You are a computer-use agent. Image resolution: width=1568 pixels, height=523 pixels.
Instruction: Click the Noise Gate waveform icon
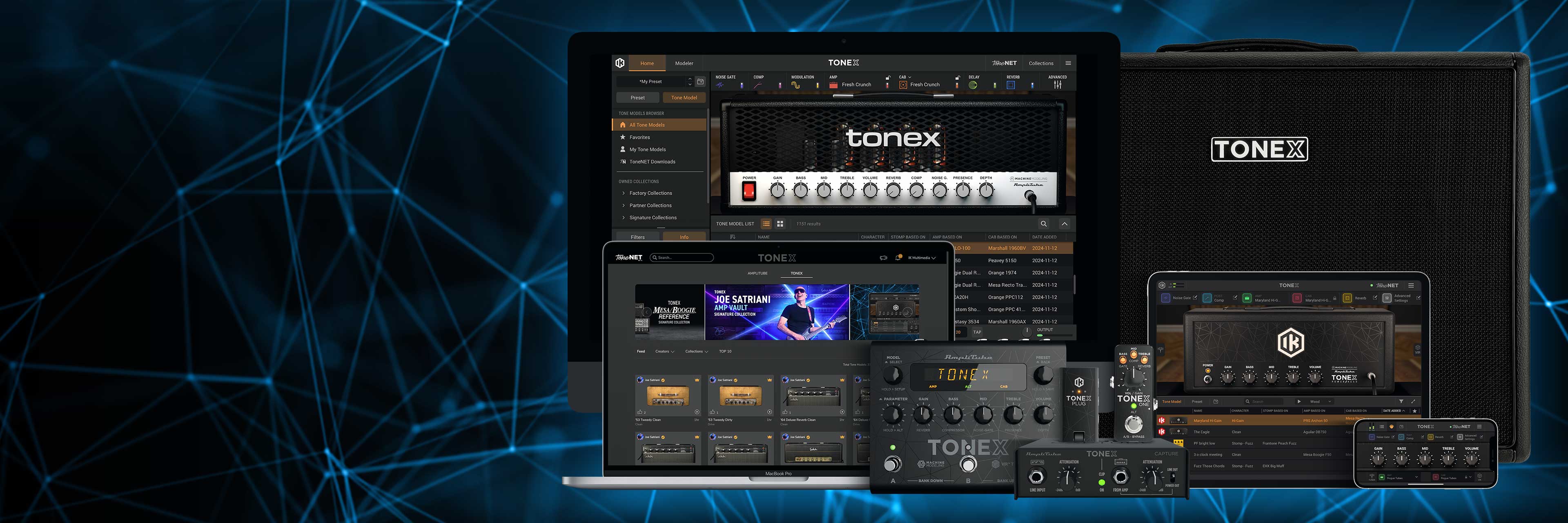click(720, 85)
